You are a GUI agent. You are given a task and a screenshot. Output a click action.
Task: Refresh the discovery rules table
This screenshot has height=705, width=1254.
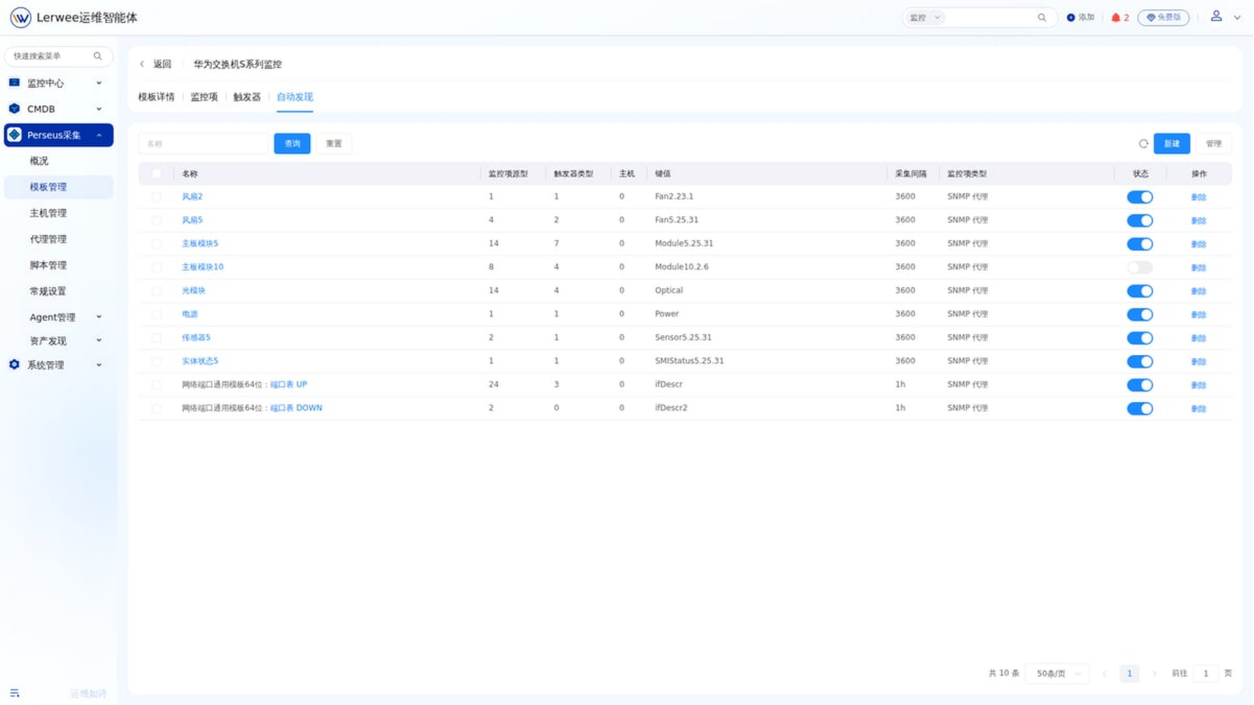click(x=1143, y=144)
